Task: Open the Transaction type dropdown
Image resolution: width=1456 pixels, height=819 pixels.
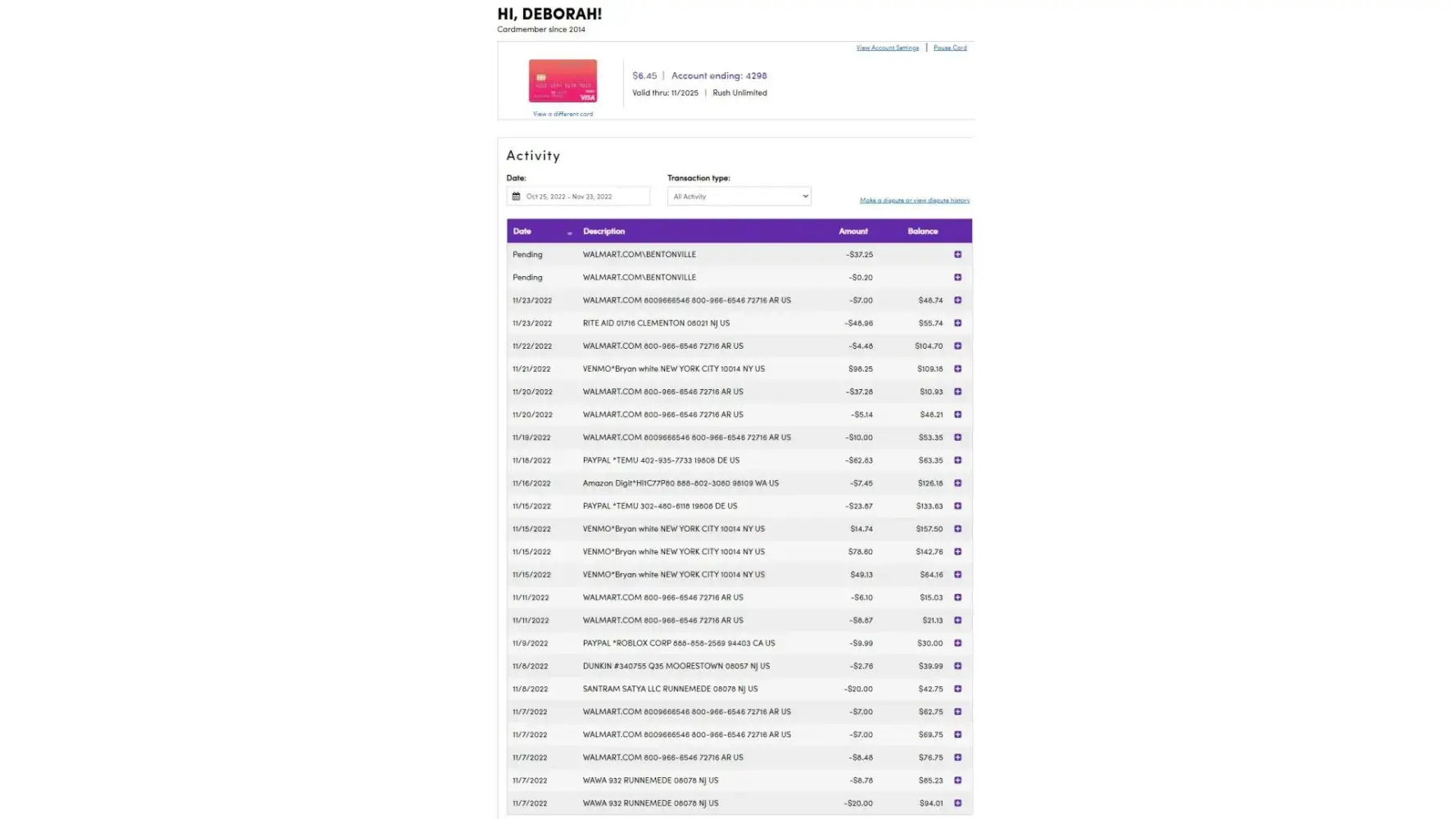Action: [739, 197]
